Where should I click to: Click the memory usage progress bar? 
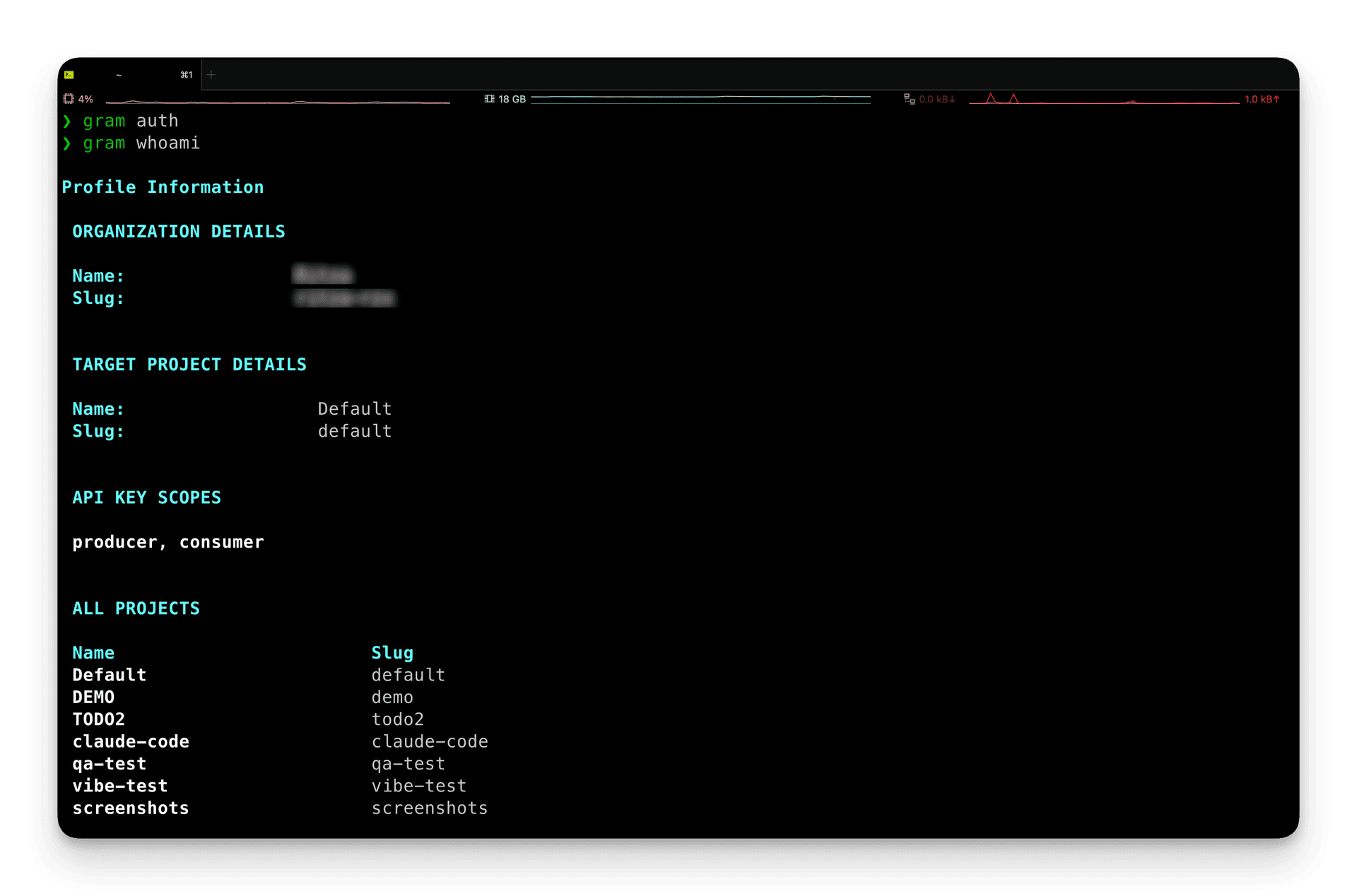[x=700, y=100]
